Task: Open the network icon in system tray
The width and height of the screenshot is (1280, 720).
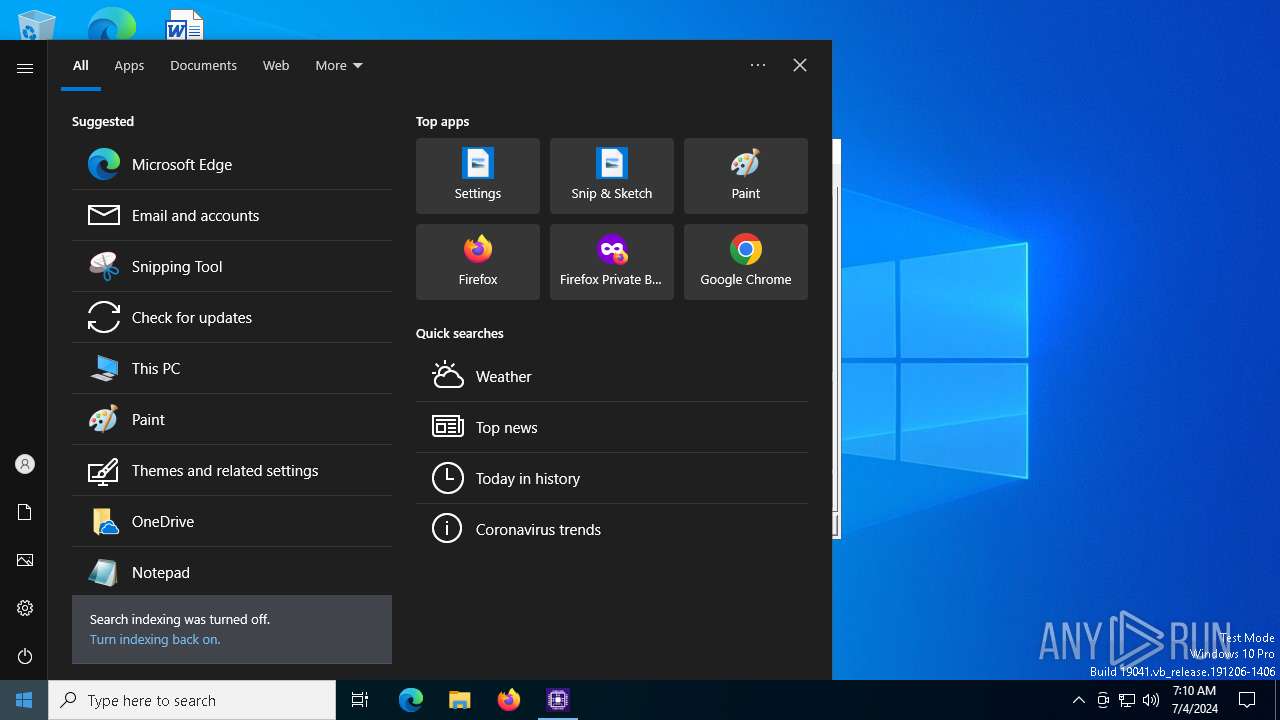Action: click(x=1127, y=700)
